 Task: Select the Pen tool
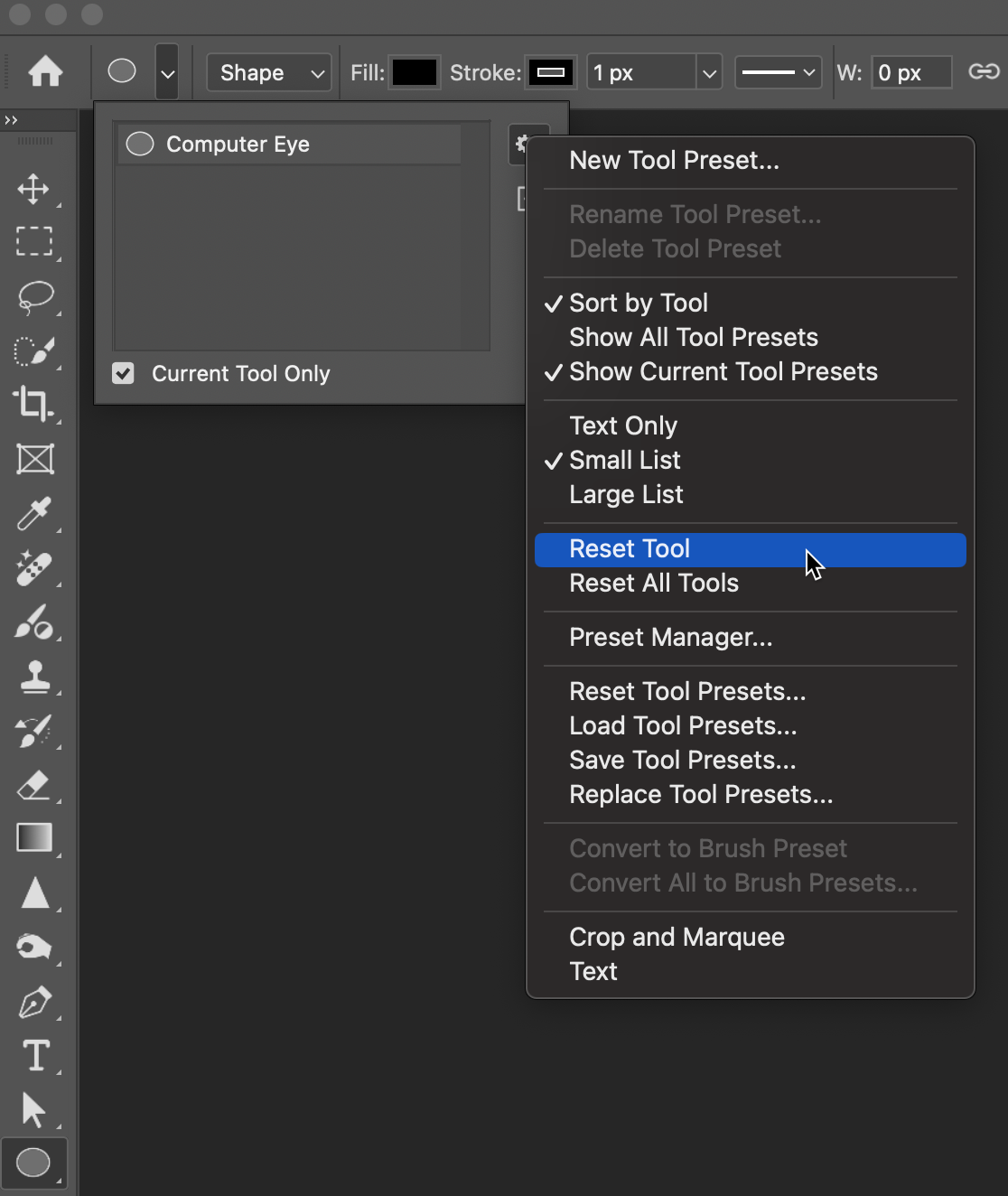pyautogui.click(x=34, y=1001)
